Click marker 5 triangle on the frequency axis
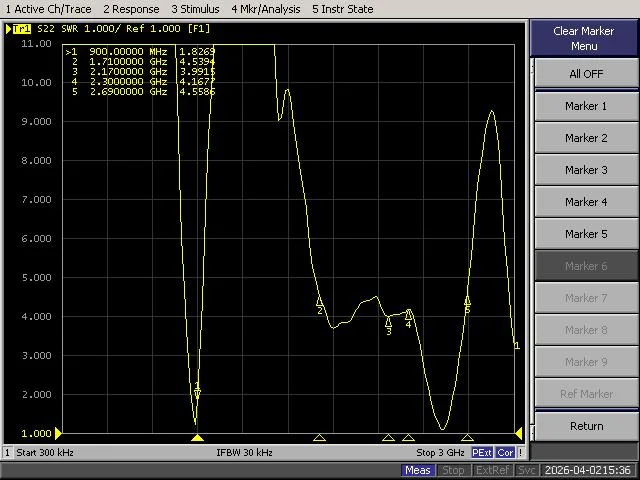 pos(467,438)
